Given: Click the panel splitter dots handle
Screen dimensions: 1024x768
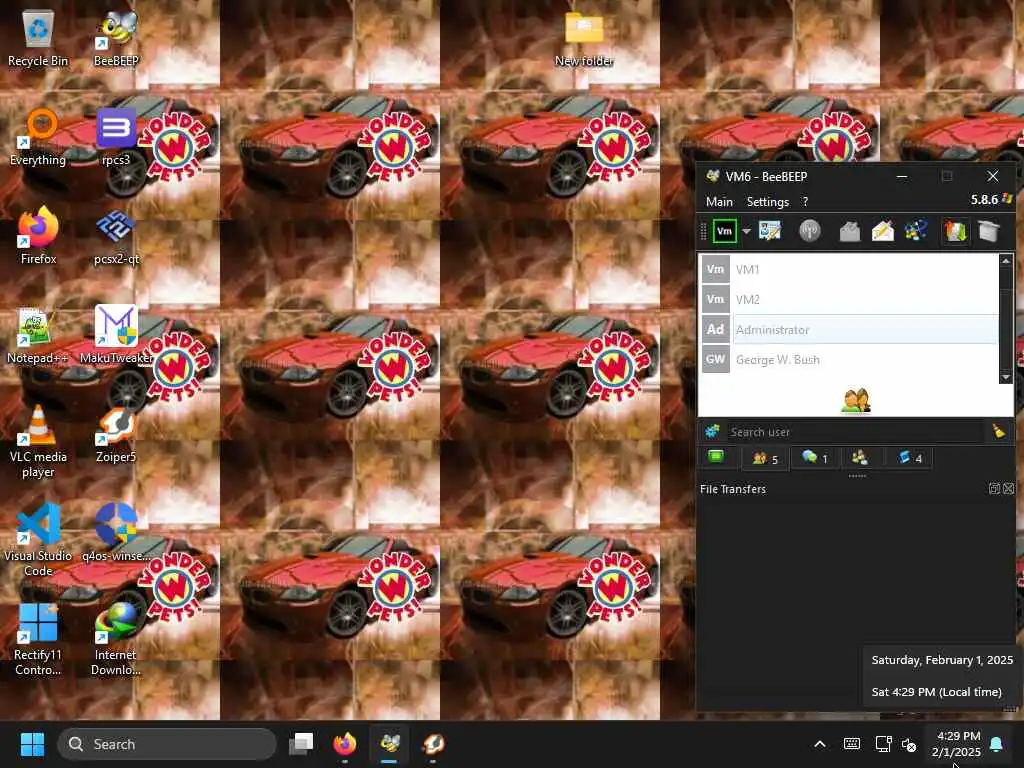Looking at the screenshot, I should pyautogui.click(x=857, y=476).
